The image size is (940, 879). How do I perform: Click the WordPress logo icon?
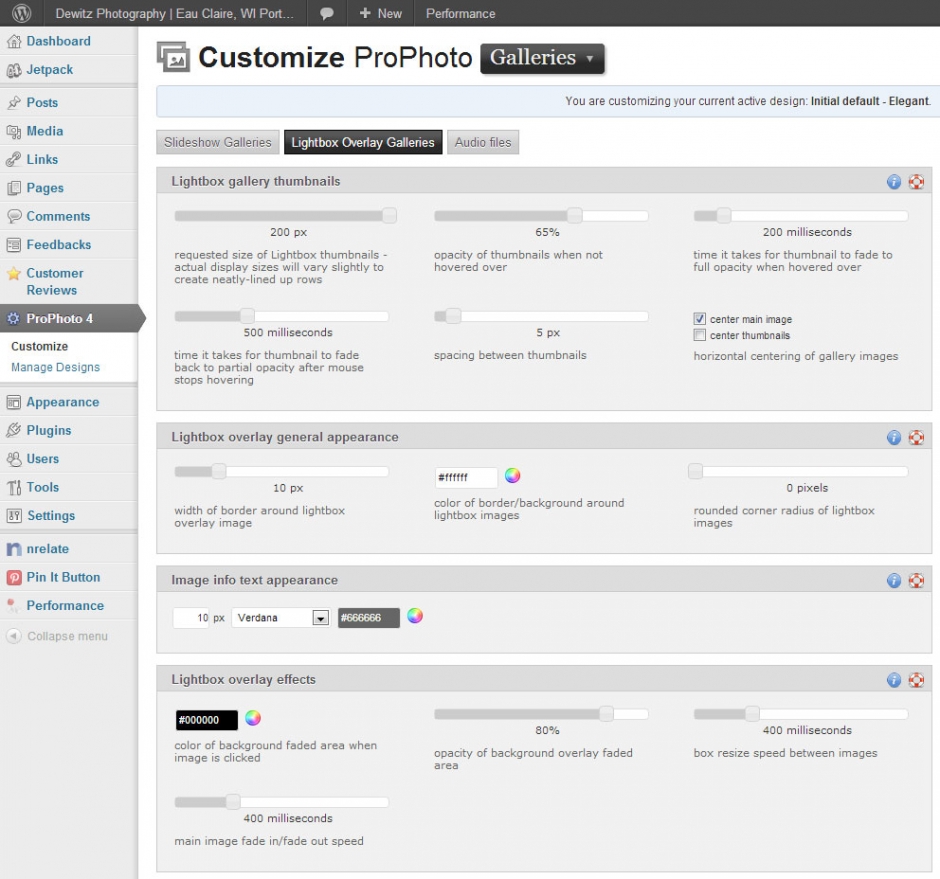22,13
